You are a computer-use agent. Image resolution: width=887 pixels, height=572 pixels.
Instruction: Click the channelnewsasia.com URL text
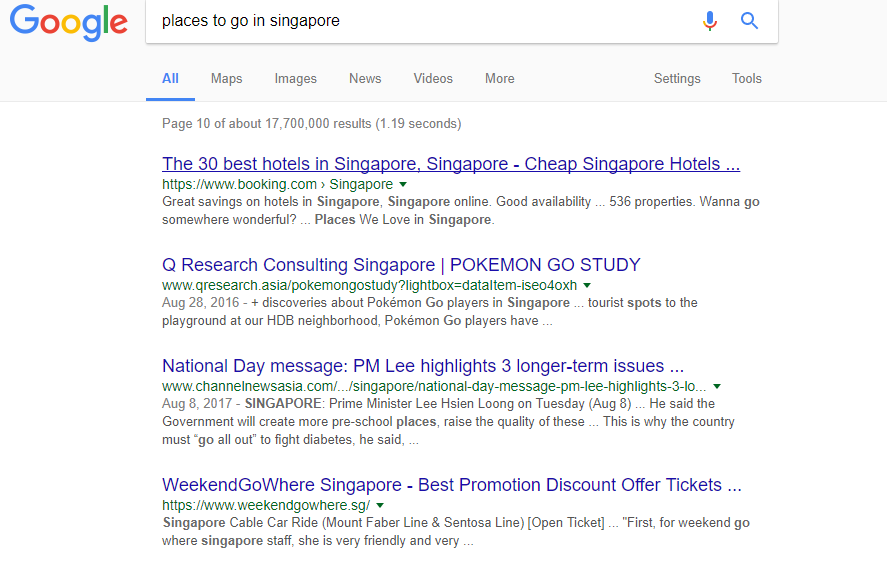click(434, 386)
